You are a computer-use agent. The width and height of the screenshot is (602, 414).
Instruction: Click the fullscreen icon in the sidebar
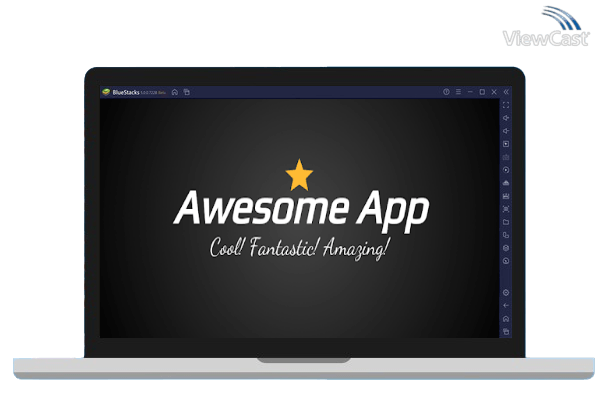point(506,105)
